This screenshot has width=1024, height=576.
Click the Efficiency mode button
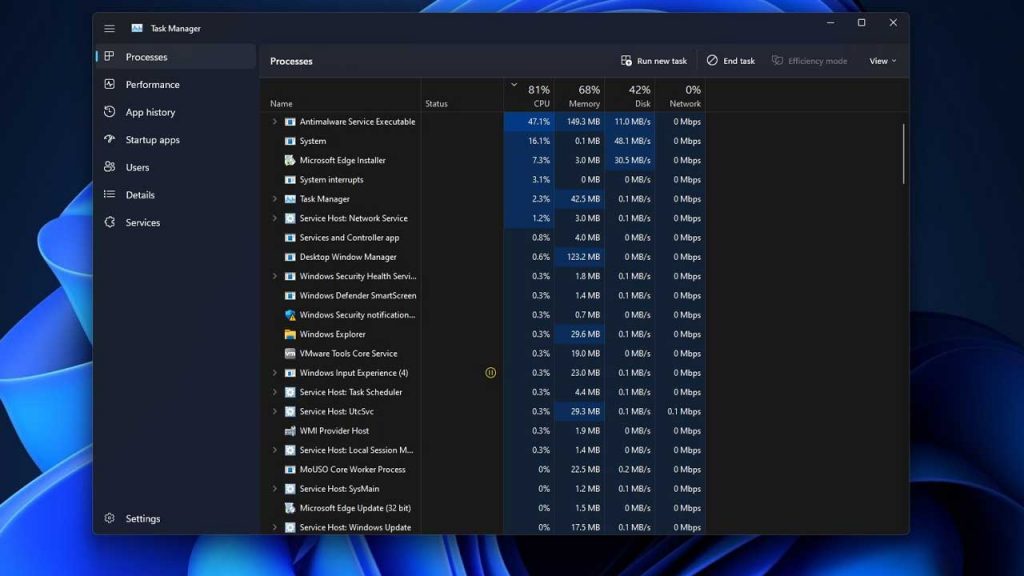click(x=810, y=61)
